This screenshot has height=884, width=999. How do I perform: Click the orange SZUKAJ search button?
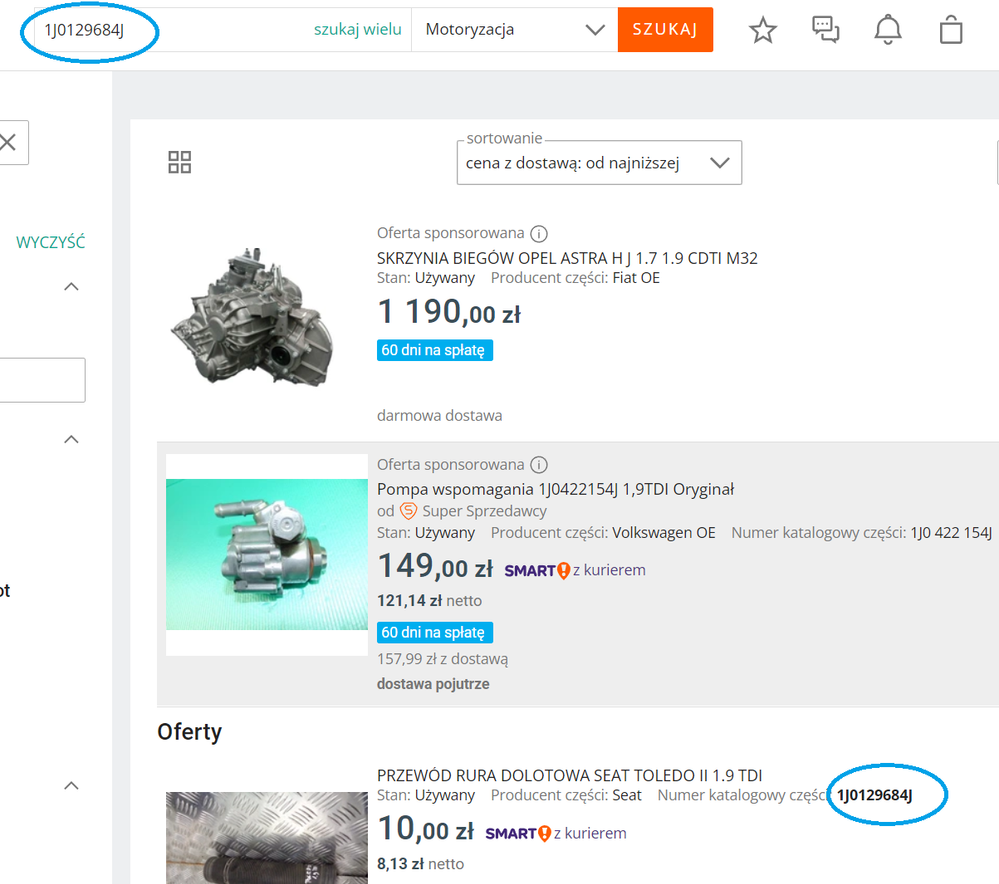[x=665, y=29]
